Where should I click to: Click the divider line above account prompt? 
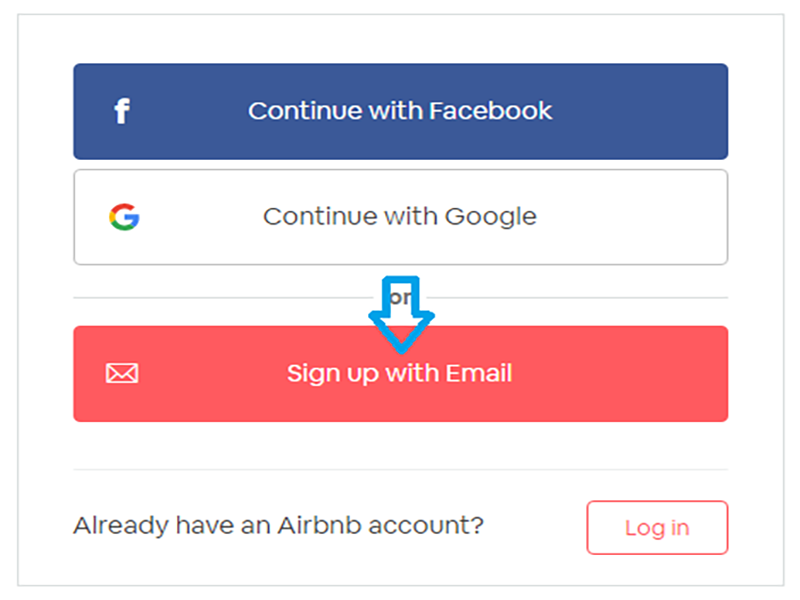point(400,470)
